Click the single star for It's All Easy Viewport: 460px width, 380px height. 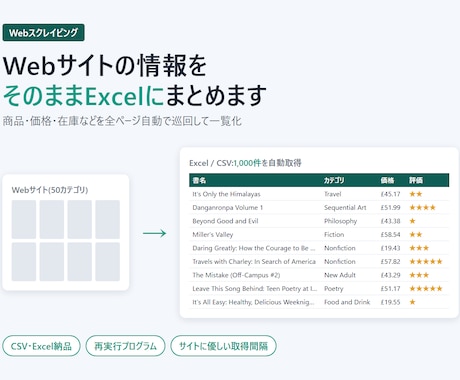pyautogui.click(x=412, y=302)
